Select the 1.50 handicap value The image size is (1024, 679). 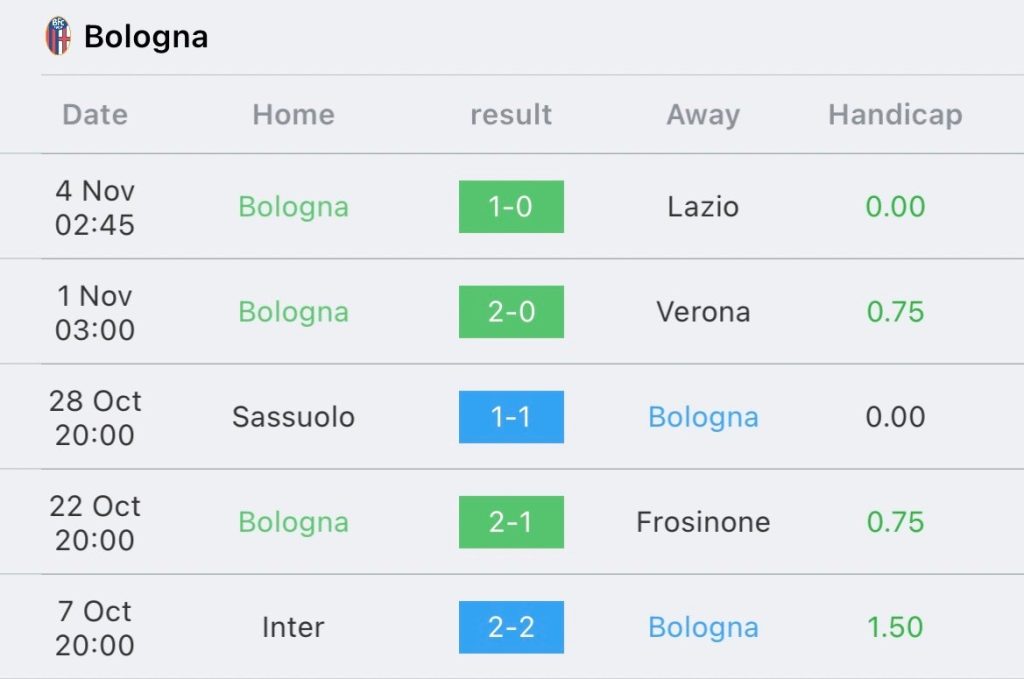[895, 627]
